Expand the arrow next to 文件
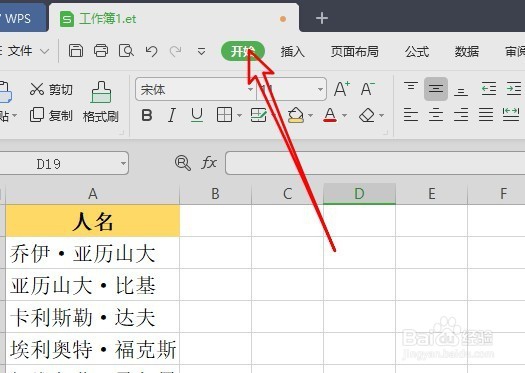The width and height of the screenshot is (525, 373). [x=45, y=52]
